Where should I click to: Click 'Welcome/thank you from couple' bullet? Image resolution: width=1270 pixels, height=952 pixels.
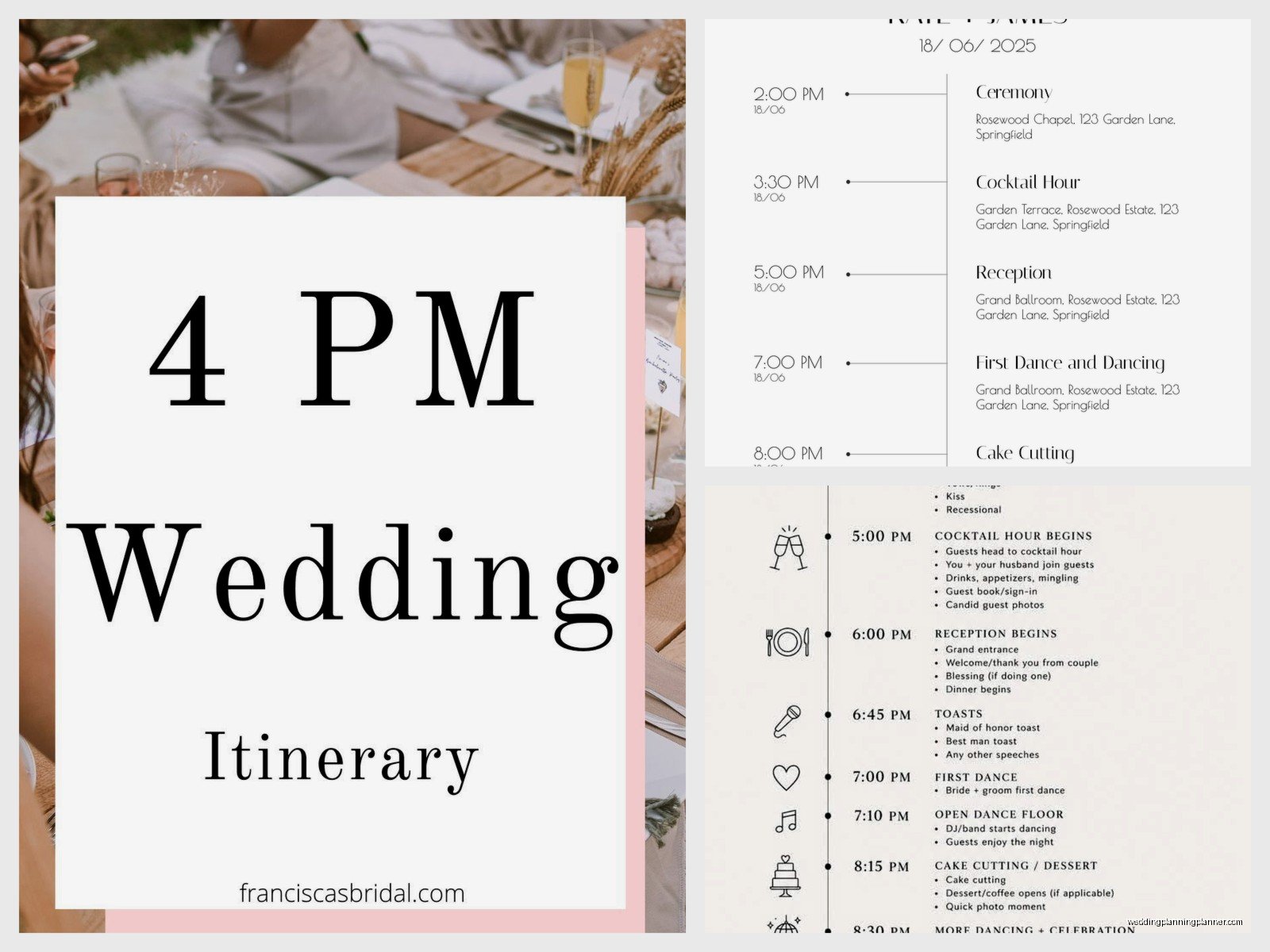click(x=1022, y=663)
